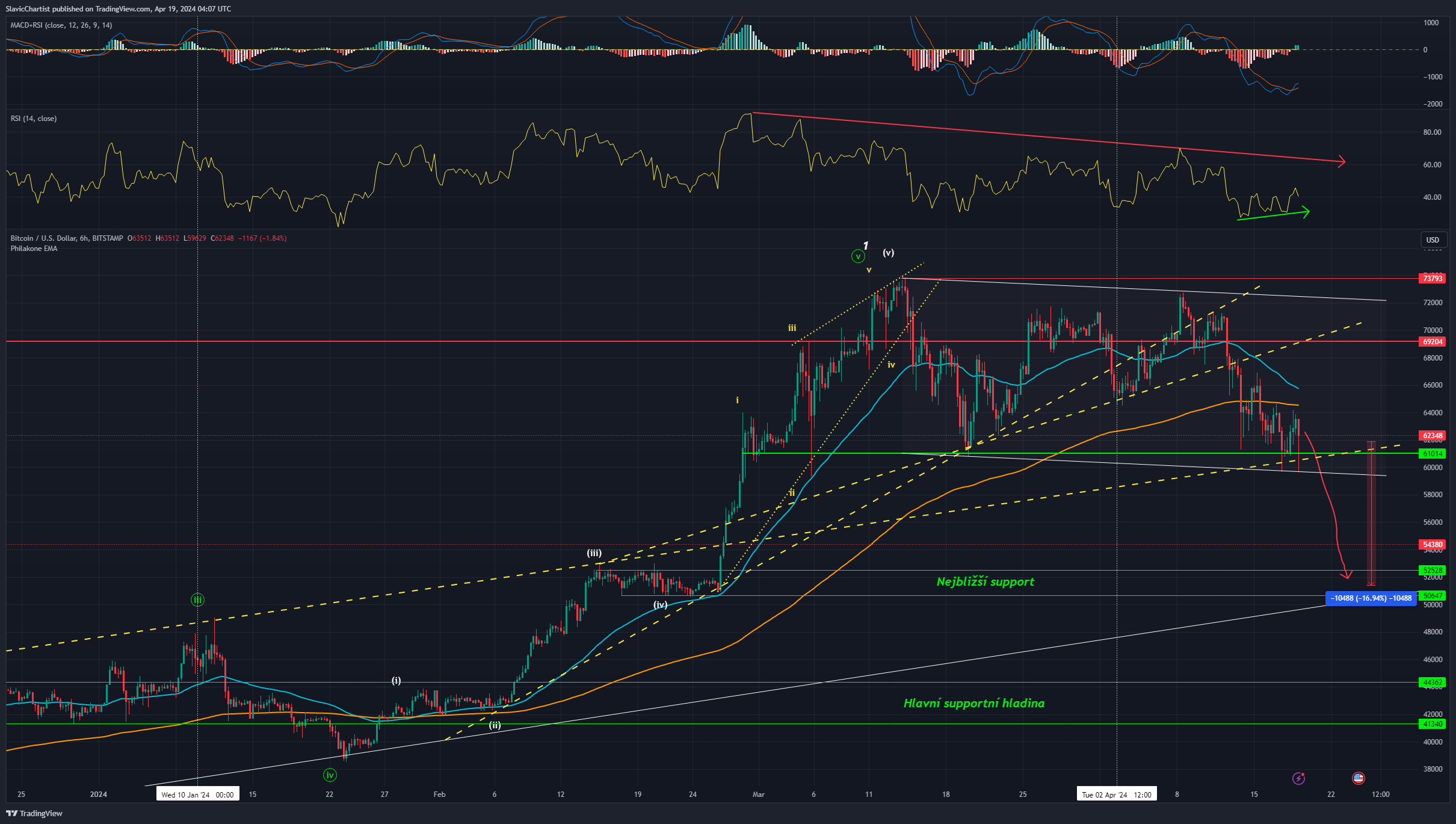Click the -1167 (-1.84%) change value
The height and width of the screenshot is (824, 1456).
(262, 238)
